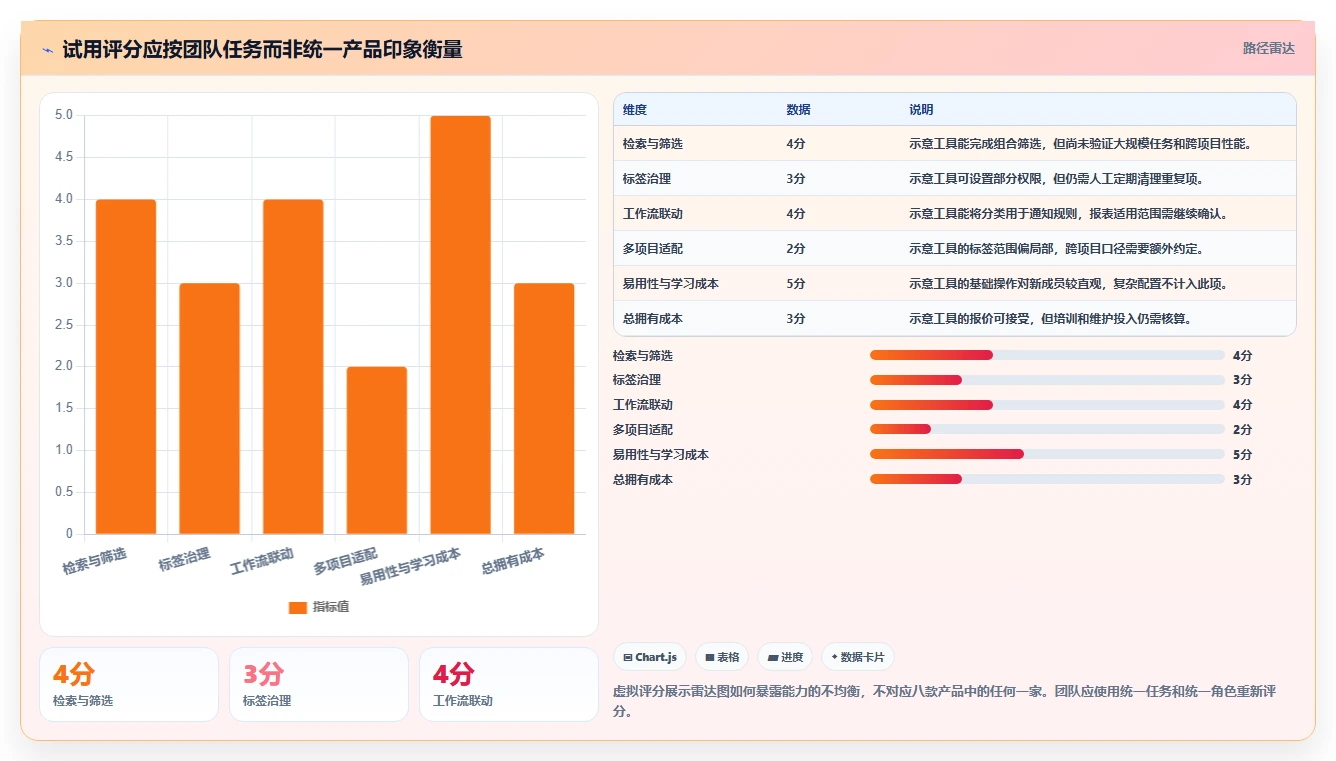Screen dimensions: 1336x761
Task: Click the 总拥有成本 bar in the chart
Action: pyautogui.click(x=544, y=408)
